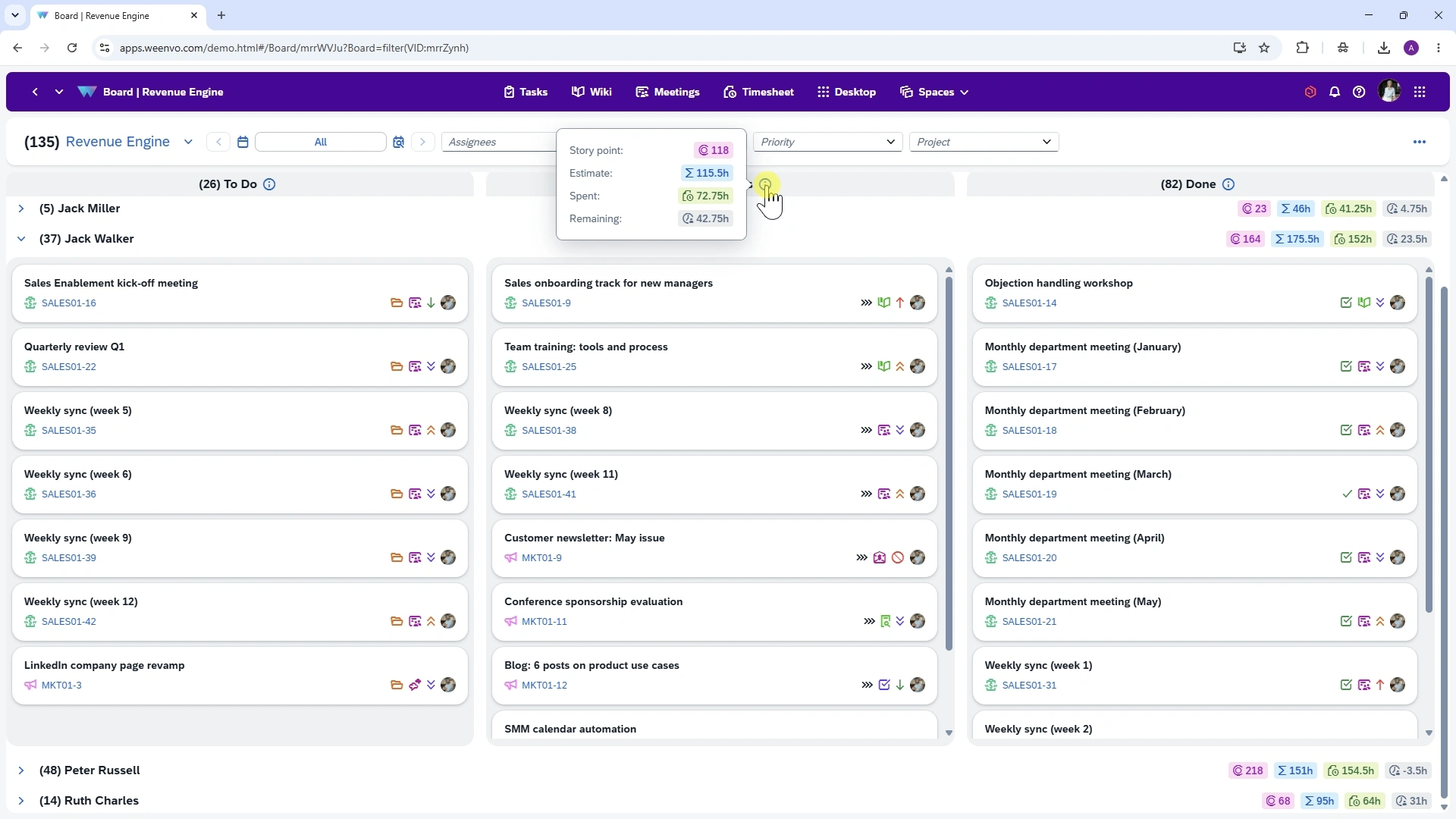Click the in-progress double chevron on Conference sponsorship evaluation
Image resolution: width=1456 pixels, height=819 pixels.
(869, 621)
